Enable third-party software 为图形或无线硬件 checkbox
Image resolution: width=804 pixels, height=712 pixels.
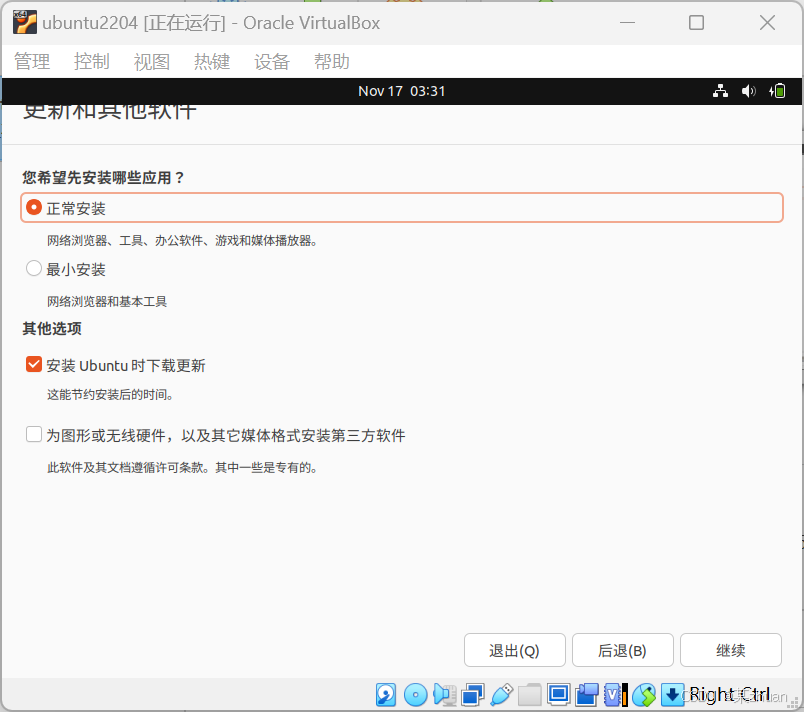pos(34,435)
